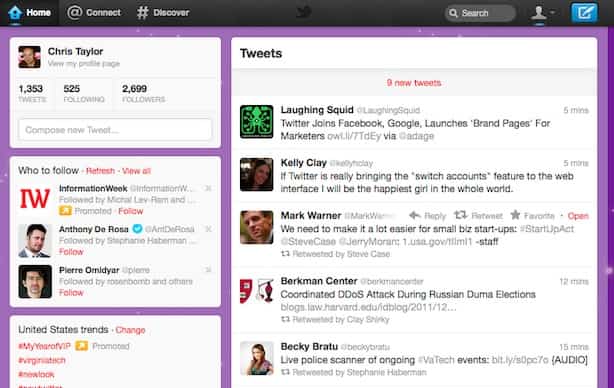
Task: Open the blogs.law.harvard.edu link
Action: 368,307
